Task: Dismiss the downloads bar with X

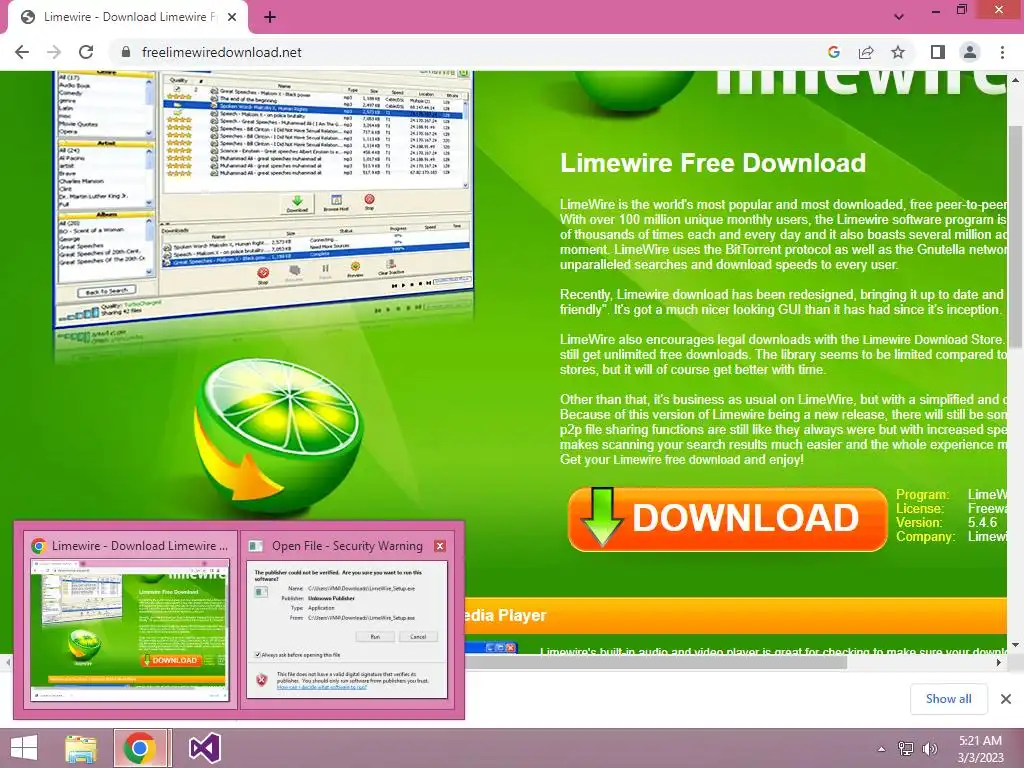Action: tap(1006, 699)
